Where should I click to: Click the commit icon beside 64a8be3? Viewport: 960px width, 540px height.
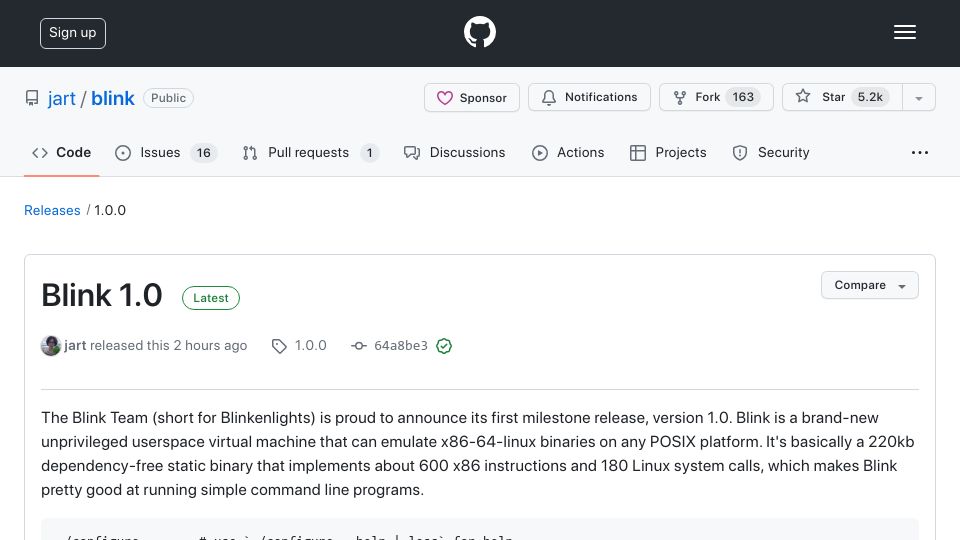tap(359, 346)
